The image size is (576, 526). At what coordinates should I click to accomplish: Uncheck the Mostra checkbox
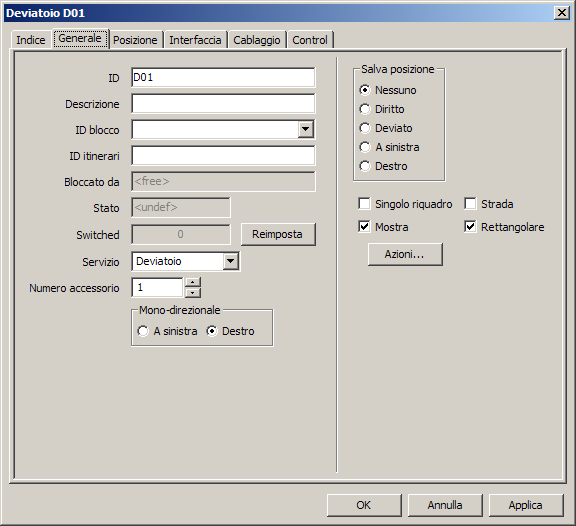(364, 227)
